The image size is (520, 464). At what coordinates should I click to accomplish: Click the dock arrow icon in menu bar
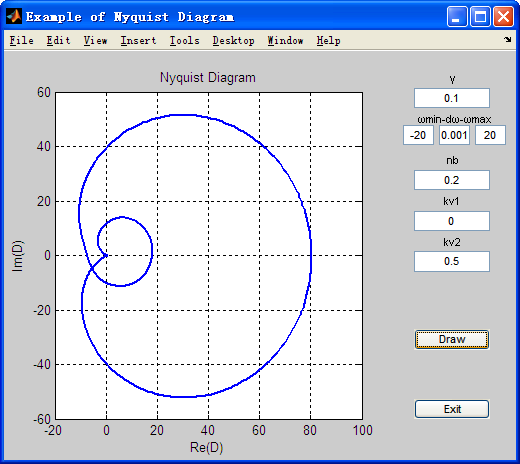coord(507,40)
